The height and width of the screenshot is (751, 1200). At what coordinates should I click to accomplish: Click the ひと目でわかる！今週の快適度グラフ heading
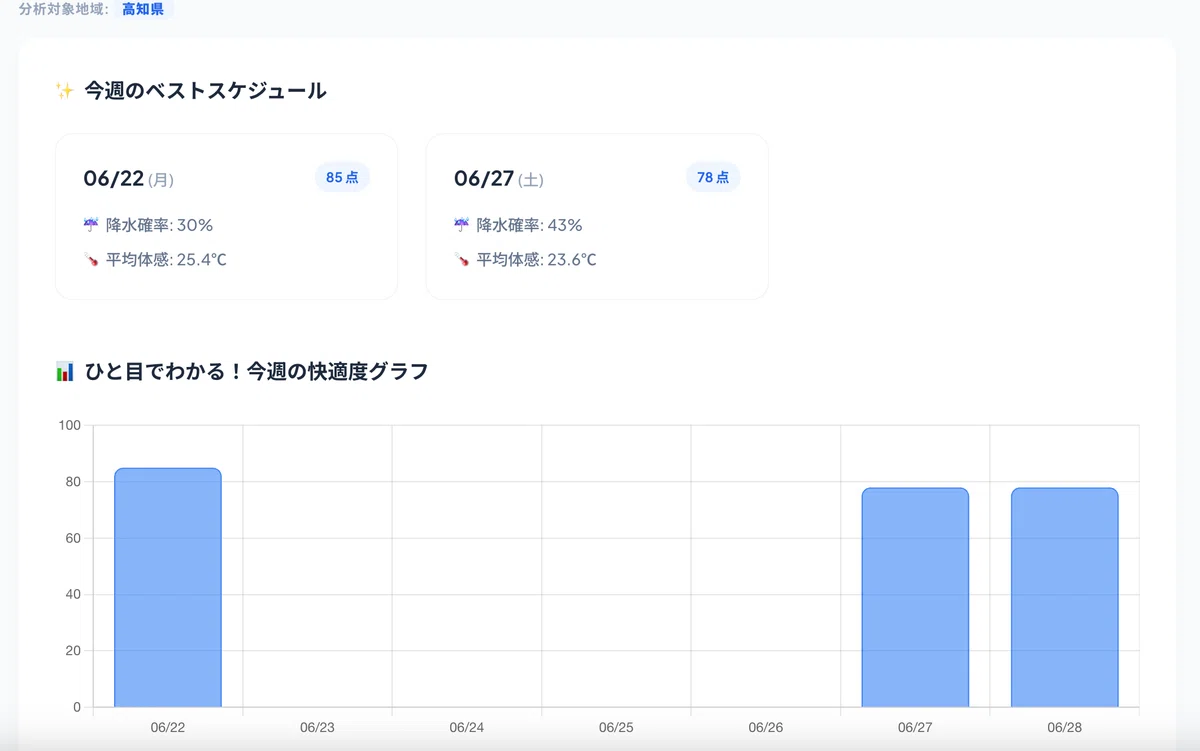click(257, 372)
